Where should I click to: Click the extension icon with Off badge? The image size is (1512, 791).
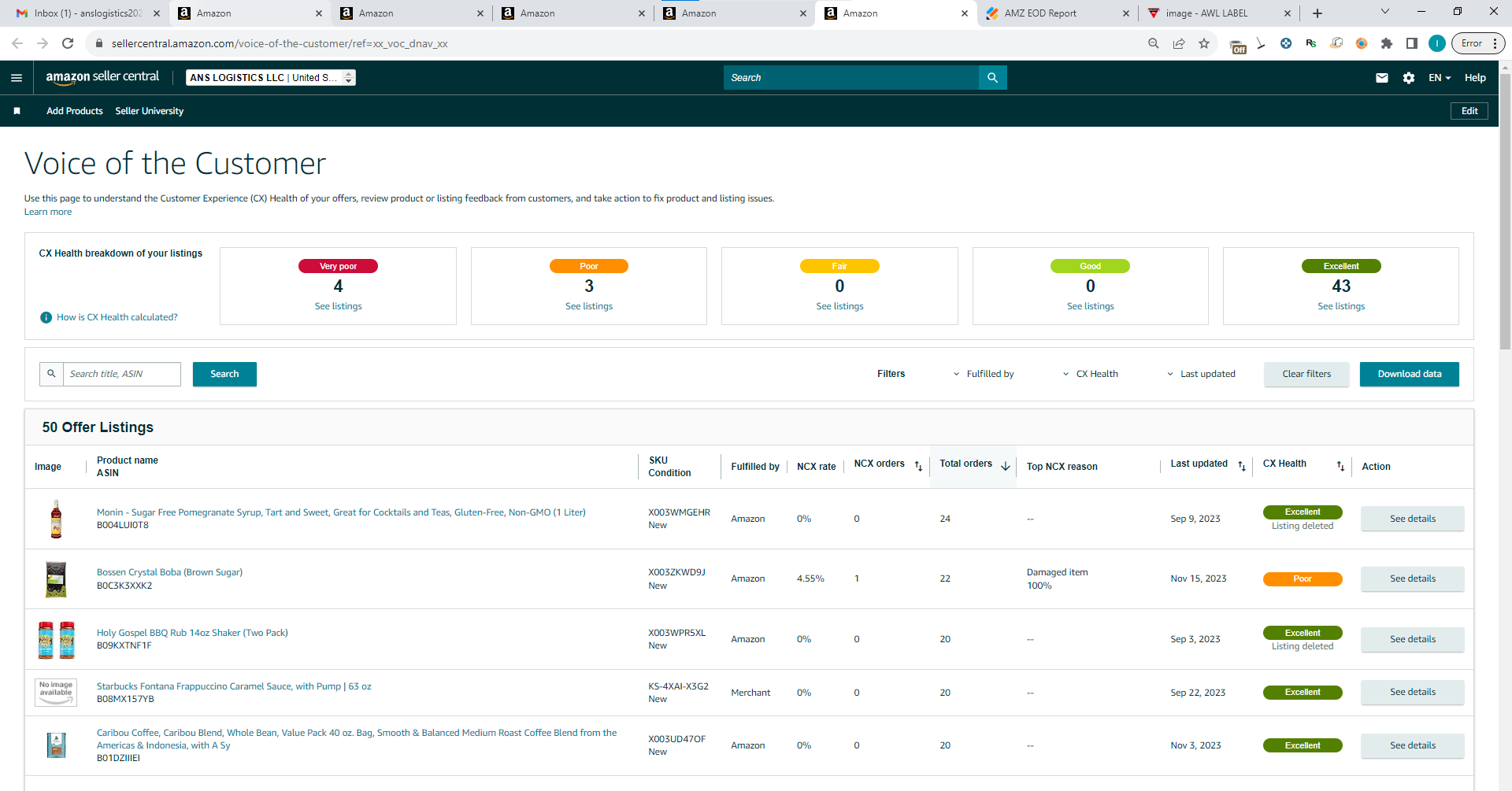[1238, 46]
